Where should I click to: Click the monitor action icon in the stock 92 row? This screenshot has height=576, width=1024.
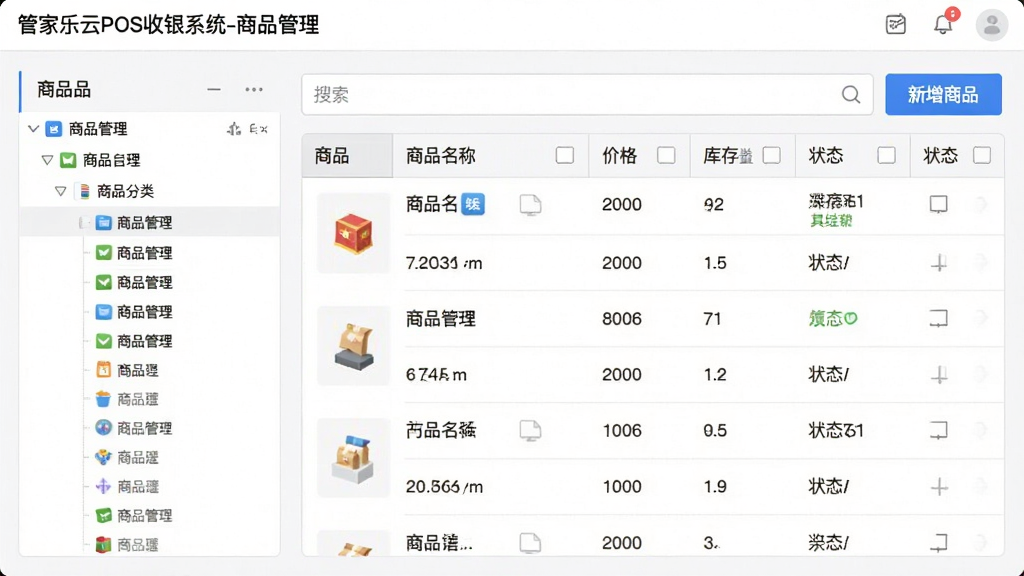pyautogui.click(x=938, y=204)
